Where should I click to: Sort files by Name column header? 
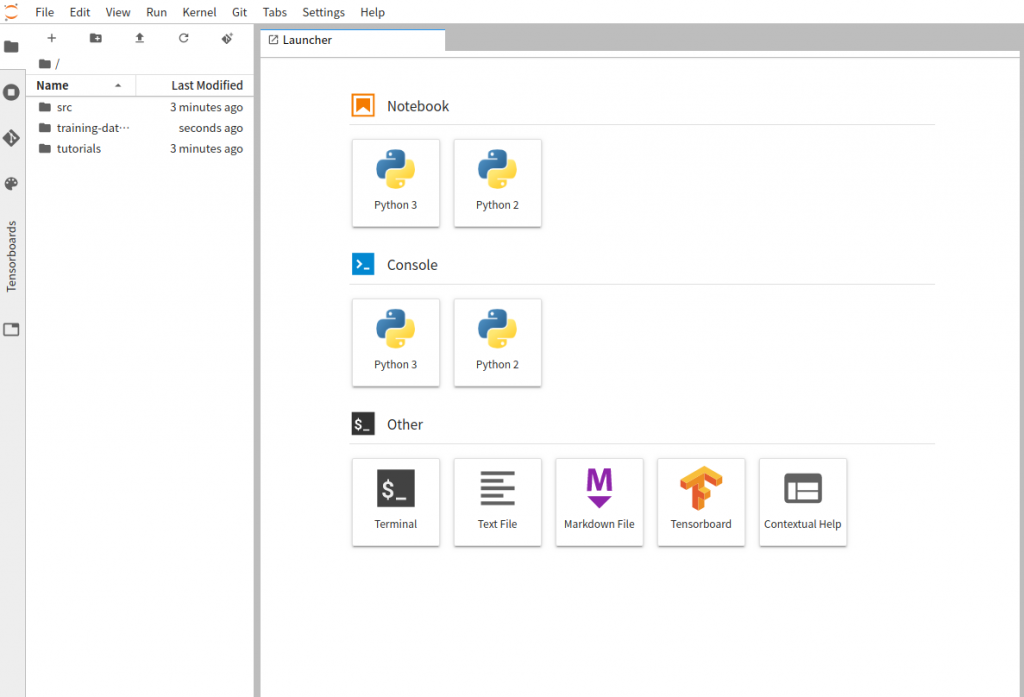tap(81, 85)
